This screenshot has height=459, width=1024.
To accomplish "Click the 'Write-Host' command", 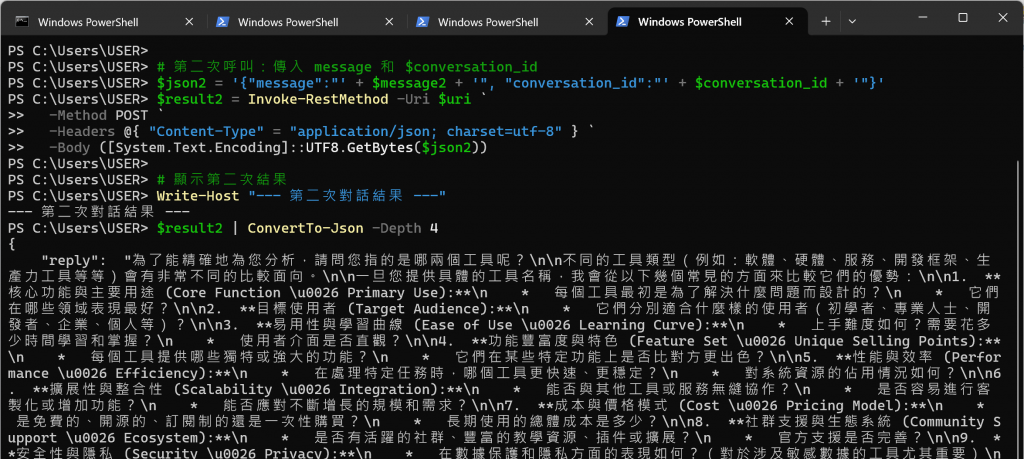I will (x=197, y=196).
